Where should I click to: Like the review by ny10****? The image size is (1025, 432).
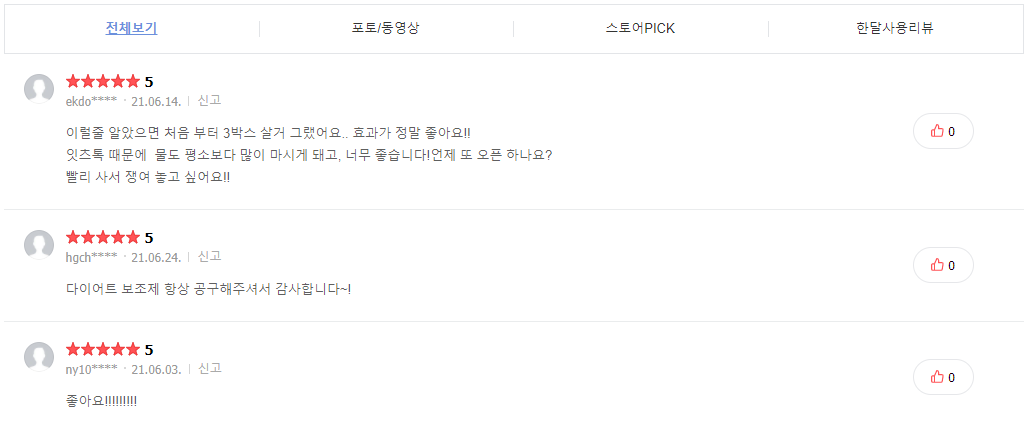[943, 377]
